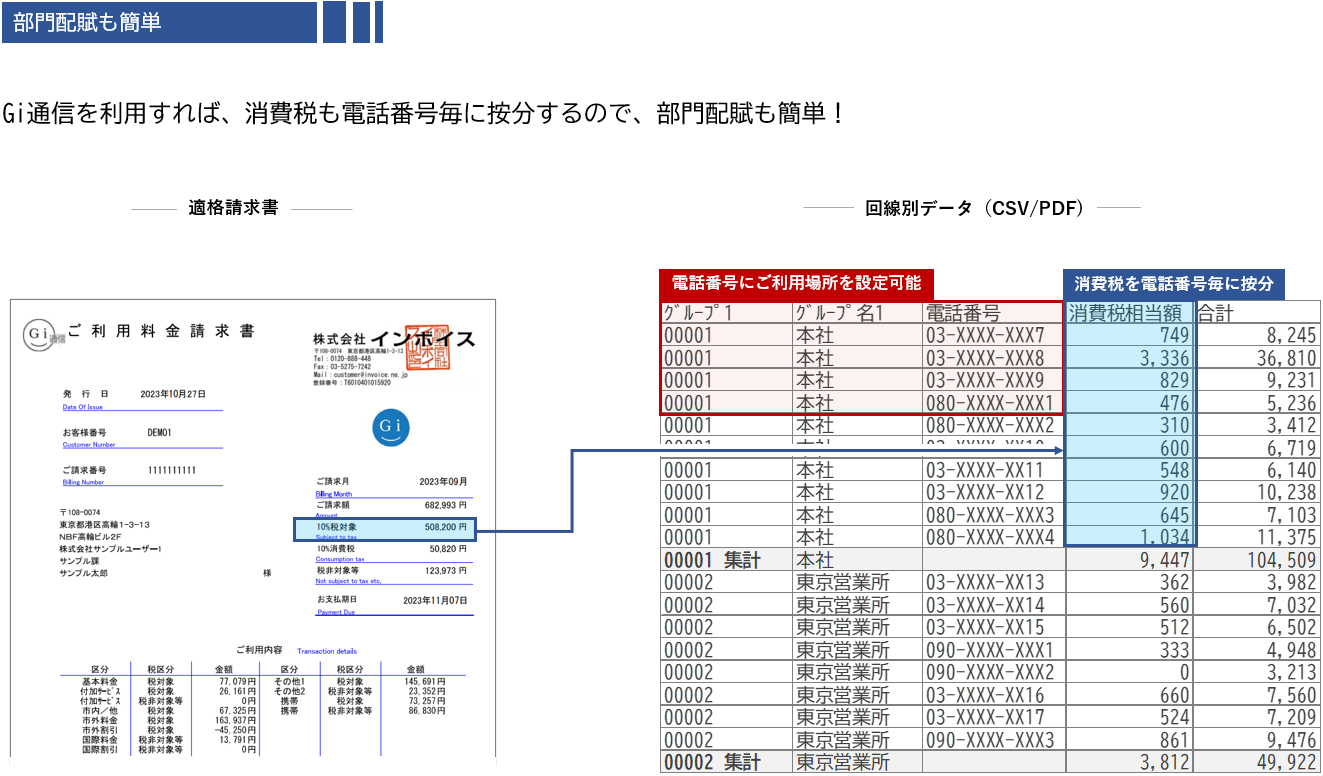Click the 00002 集計 subtotal row label
Image resolution: width=1323 pixels, height=776 pixels.
713,763
